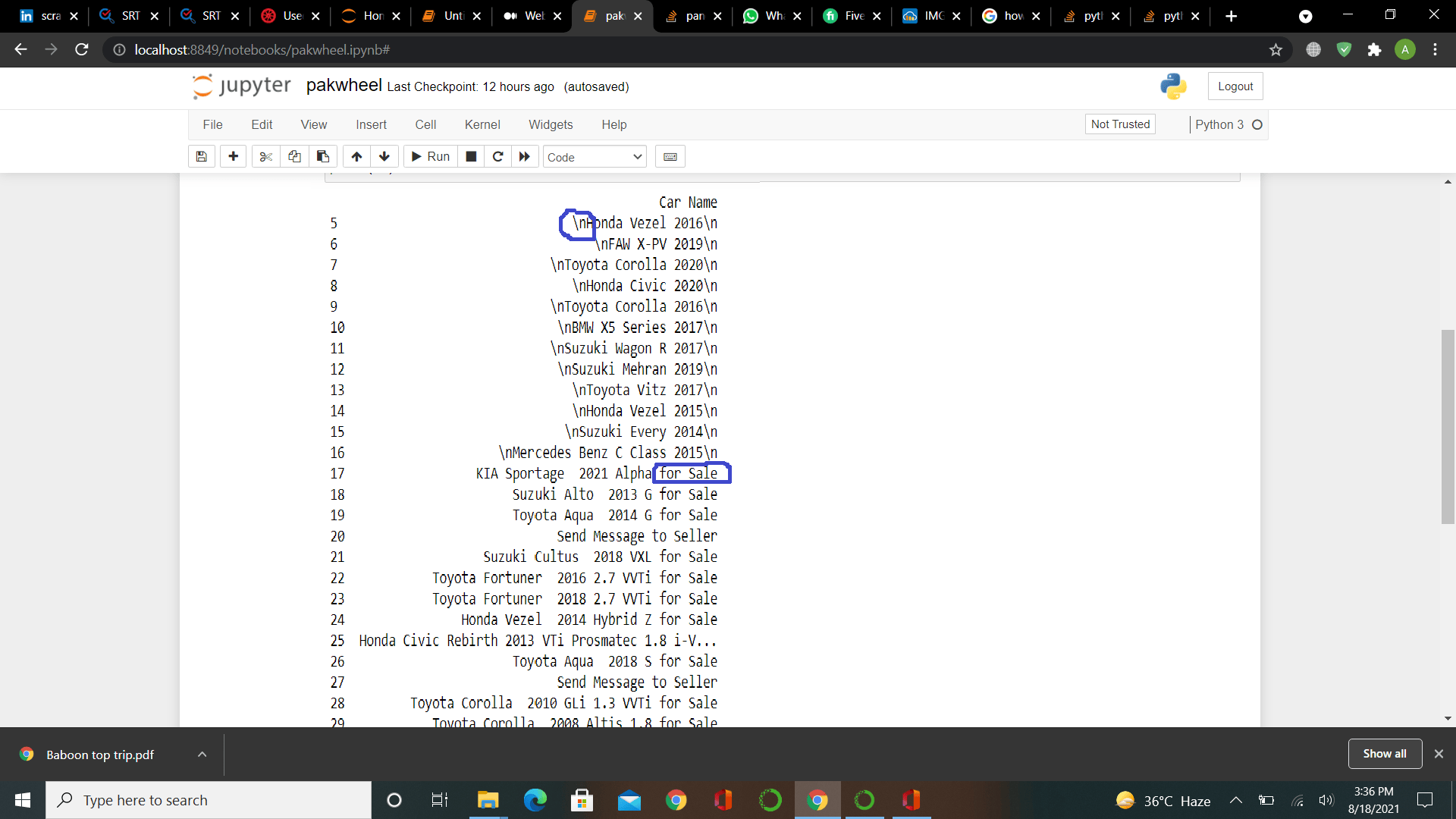
Task: Click the Not Trusted button
Action: point(1120,124)
